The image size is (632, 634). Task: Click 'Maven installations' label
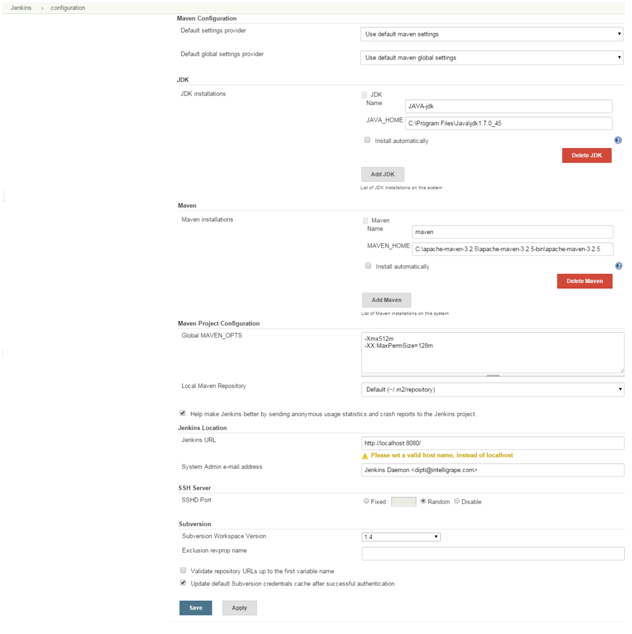click(x=207, y=220)
